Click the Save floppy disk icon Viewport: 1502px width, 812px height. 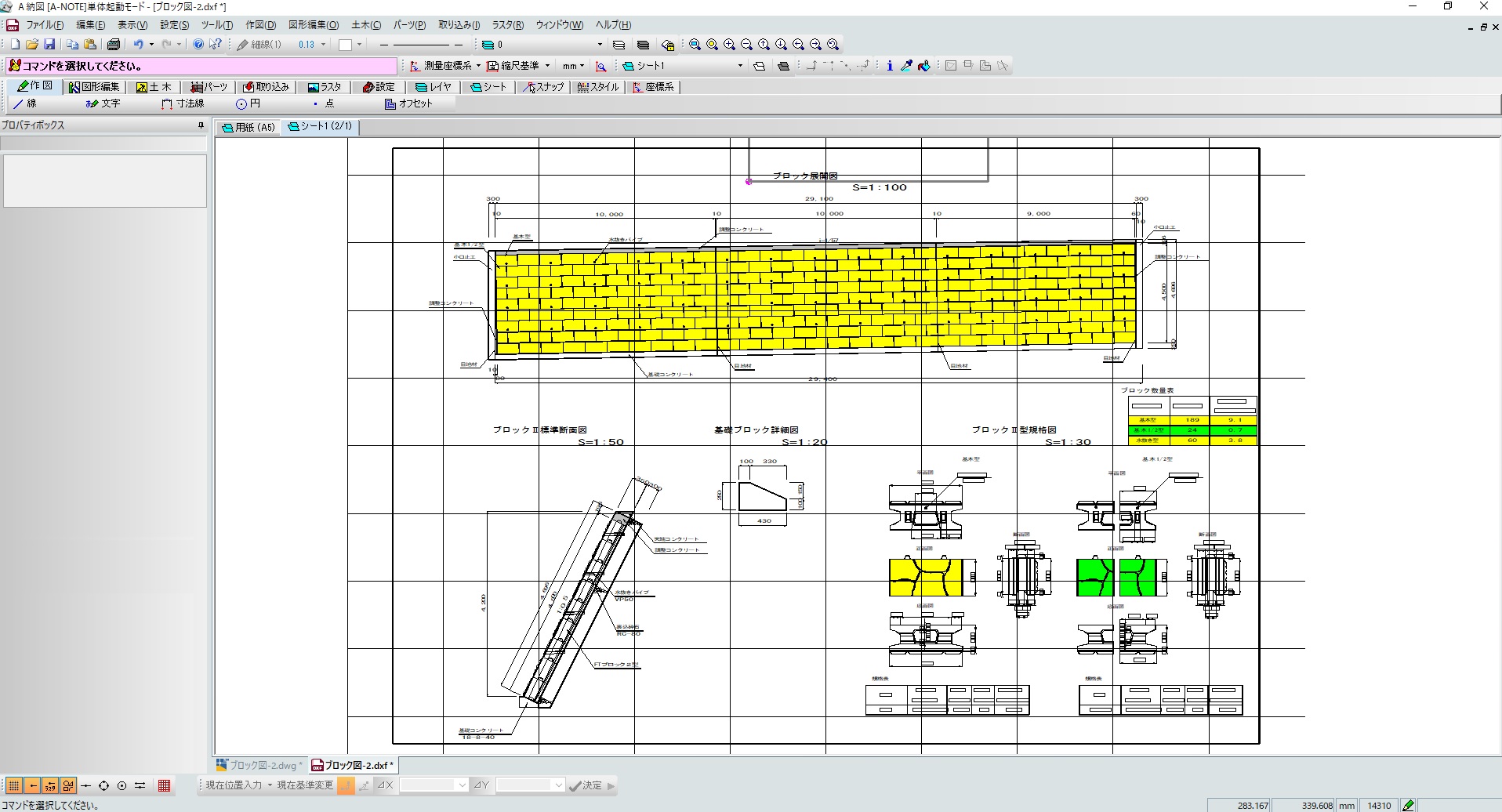click(x=49, y=45)
